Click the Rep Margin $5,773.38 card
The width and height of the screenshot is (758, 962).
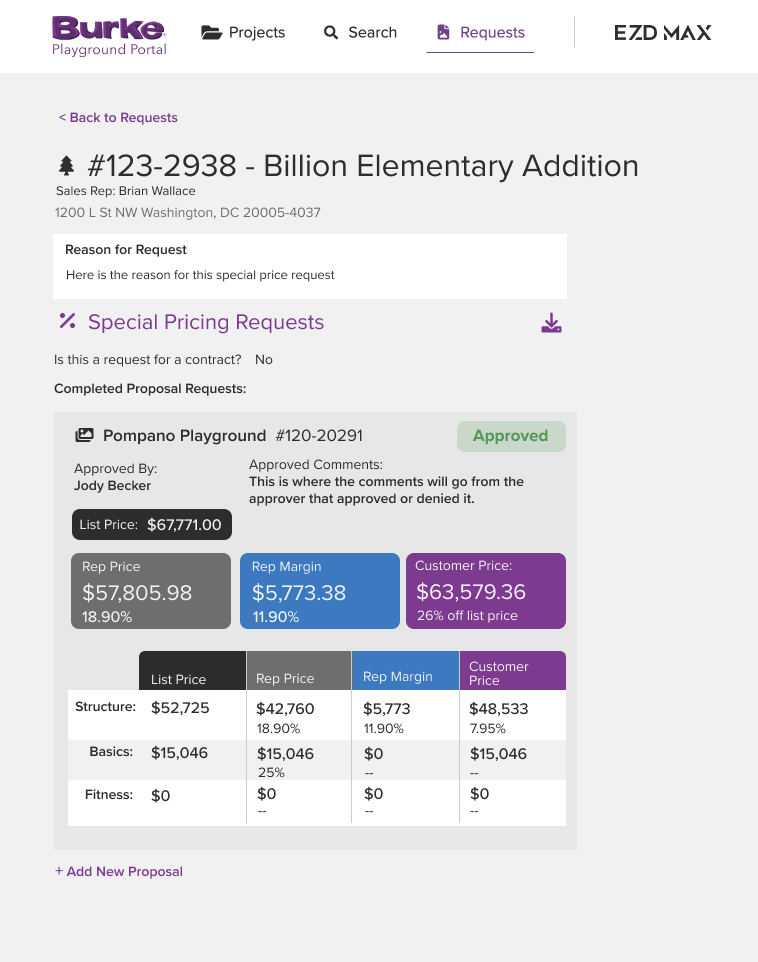[319, 591]
